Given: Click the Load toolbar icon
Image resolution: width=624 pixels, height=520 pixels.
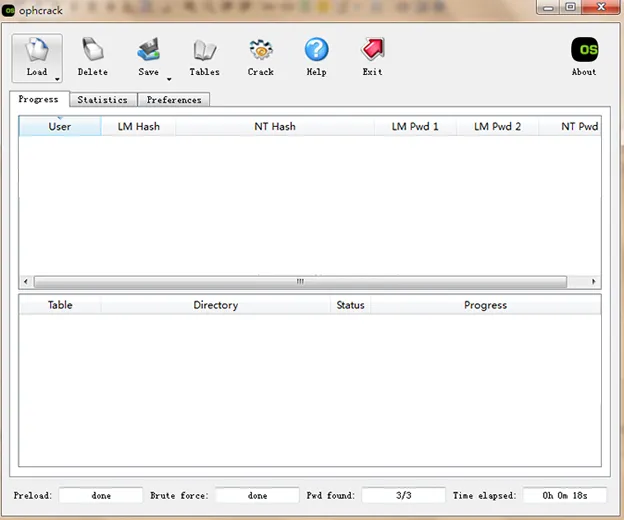Looking at the screenshot, I should point(37,49).
